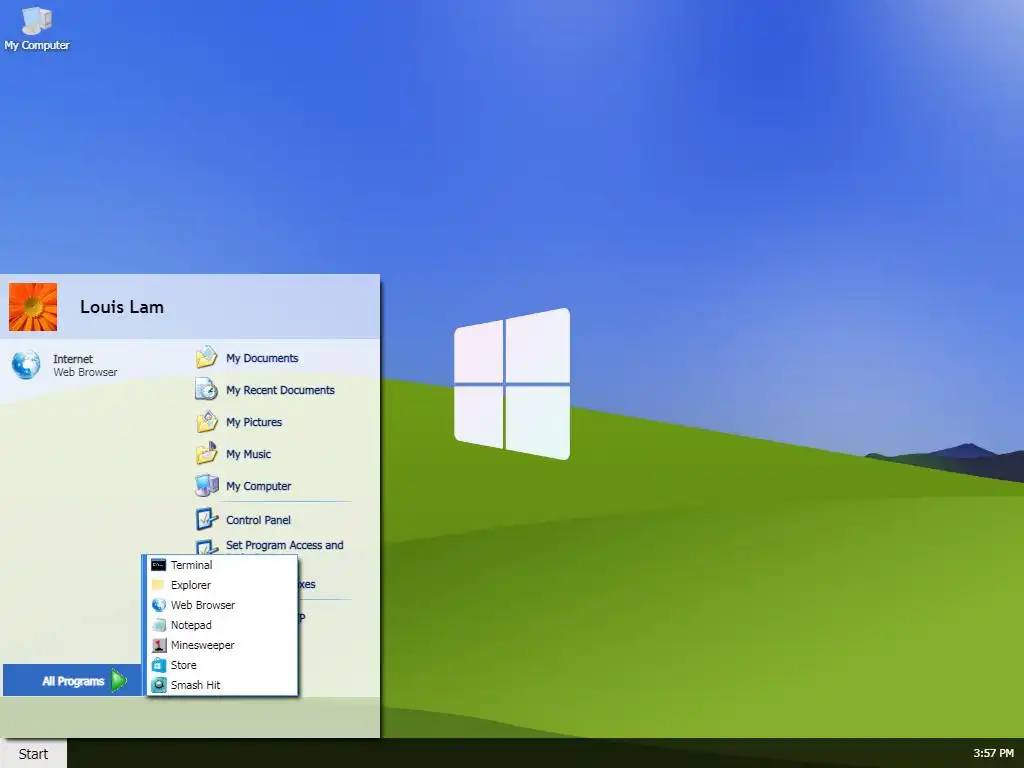
Task: Open My Pictures entry
Action: pyautogui.click(x=254, y=422)
